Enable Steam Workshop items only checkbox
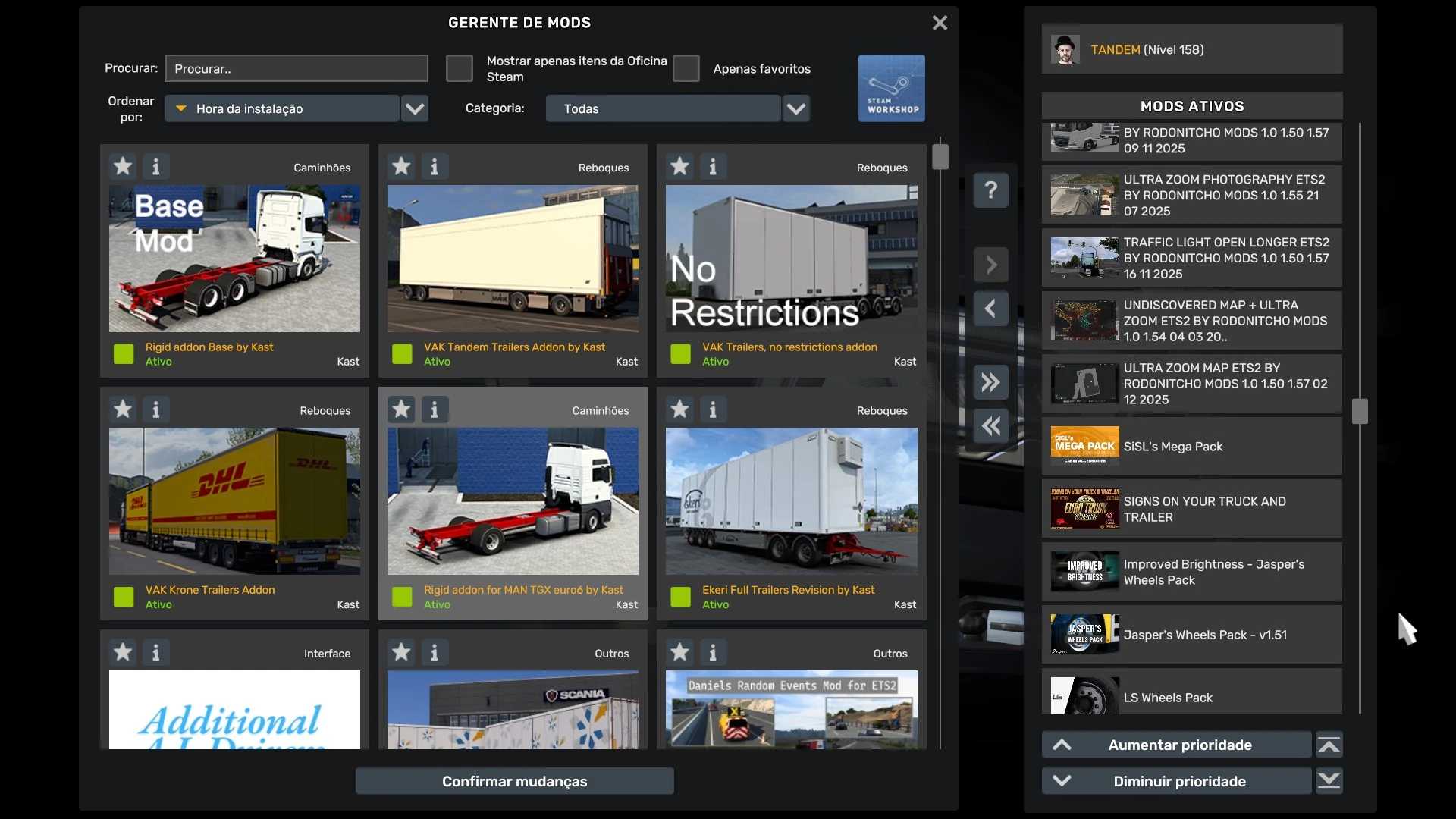Viewport: 1456px width, 819px height. (x=460, y=68)
